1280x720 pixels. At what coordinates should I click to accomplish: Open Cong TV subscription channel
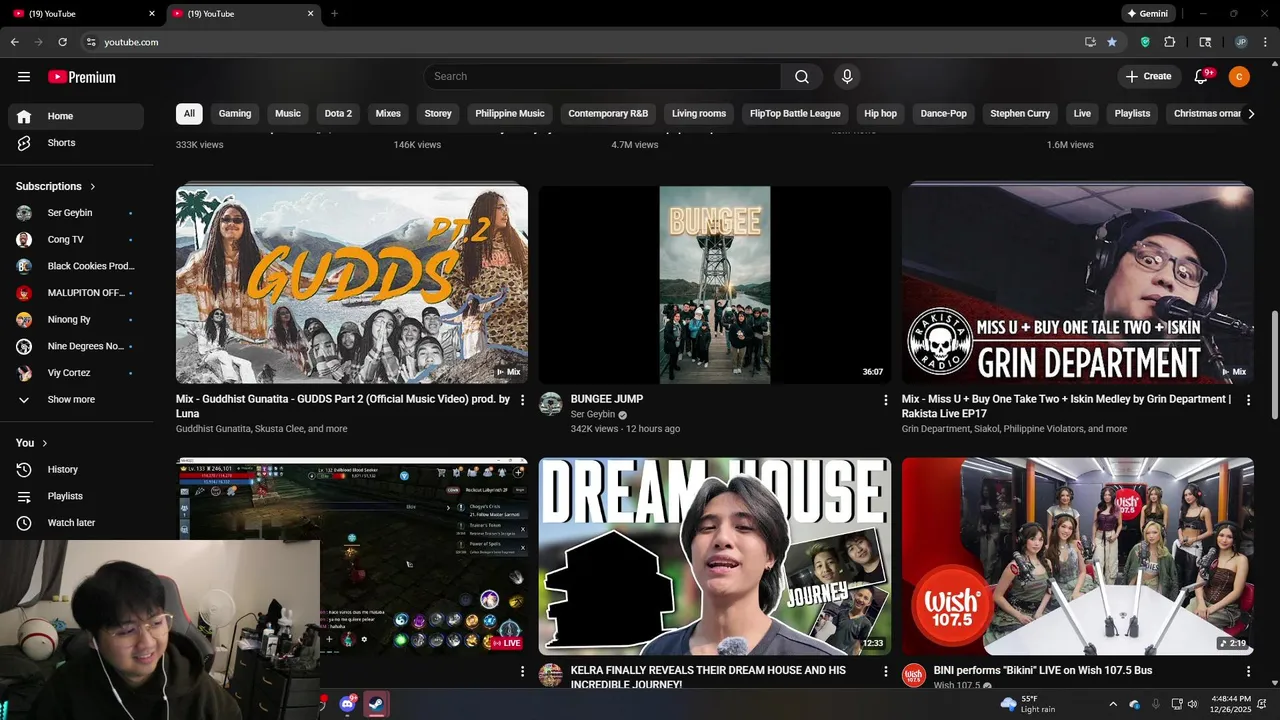pyautogui.click(x=76, y=240)
